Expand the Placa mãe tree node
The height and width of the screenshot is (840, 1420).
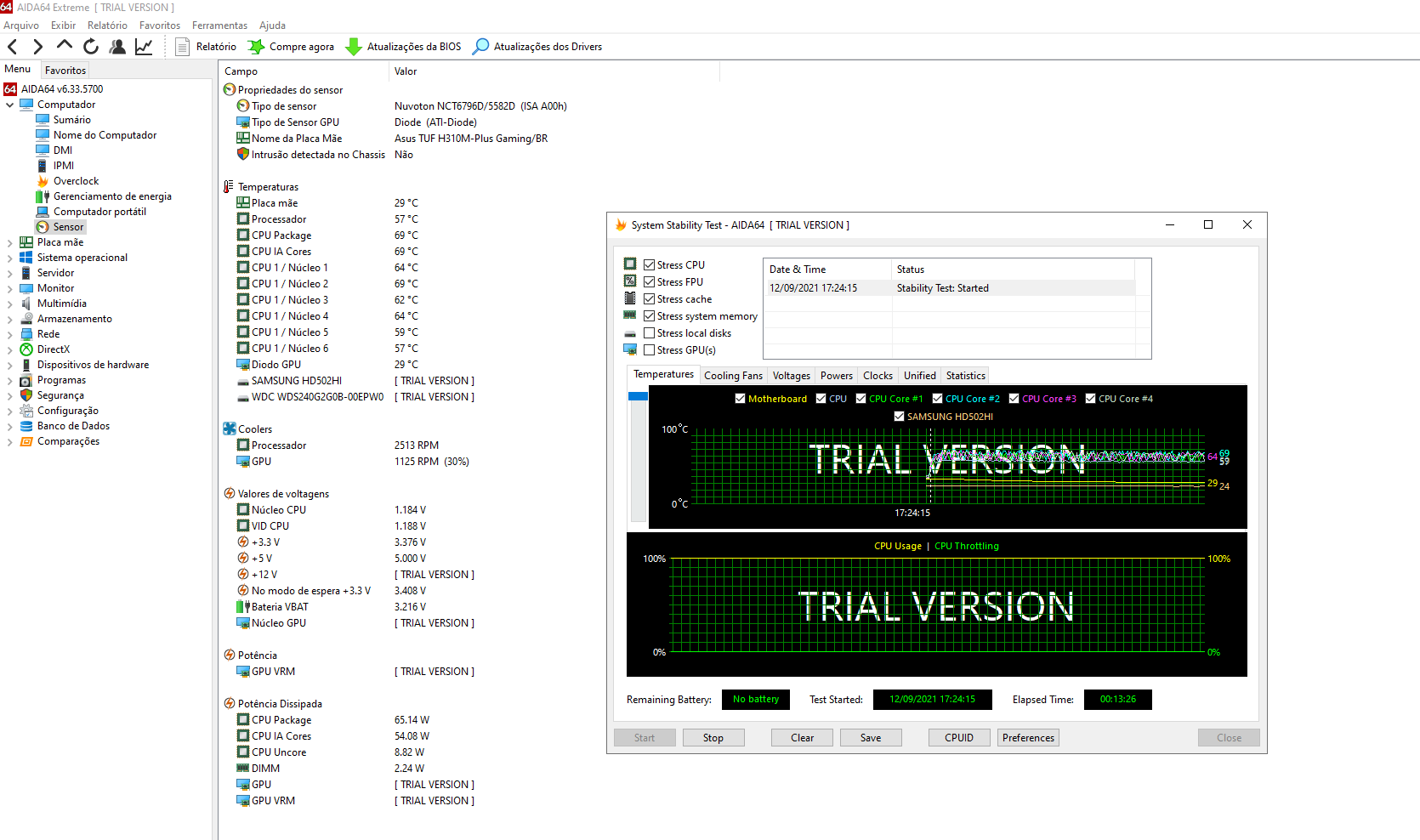click(10, 243)
